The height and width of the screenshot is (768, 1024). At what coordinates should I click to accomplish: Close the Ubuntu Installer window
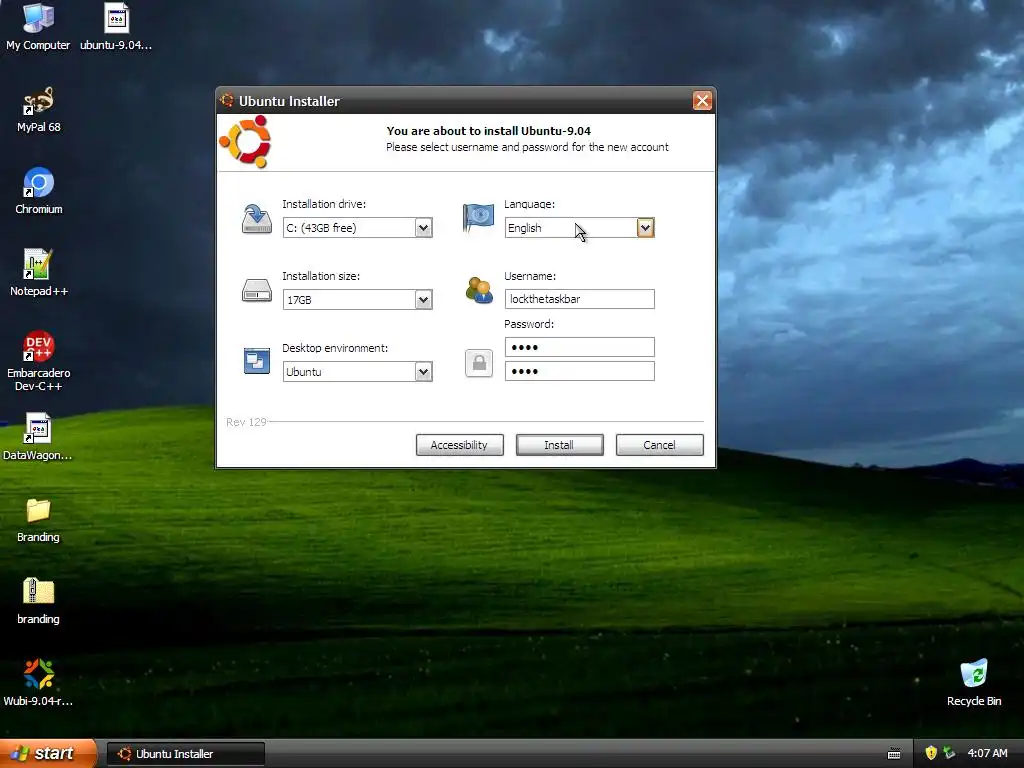(x=702, y=101)
